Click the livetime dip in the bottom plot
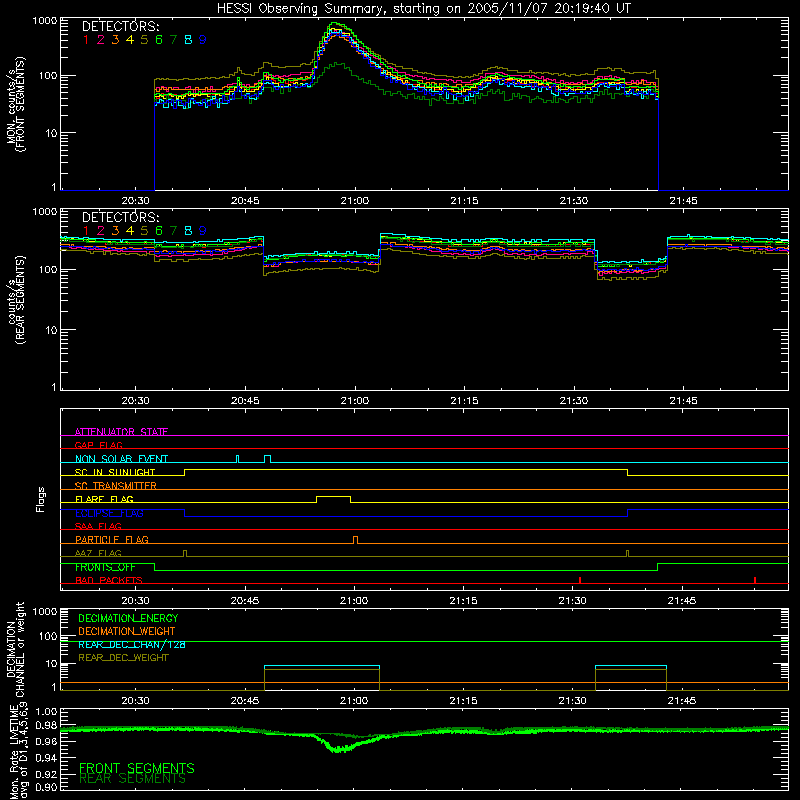This screenshot has height=800, width=800. pyautogui.click(x=337, y=749)
